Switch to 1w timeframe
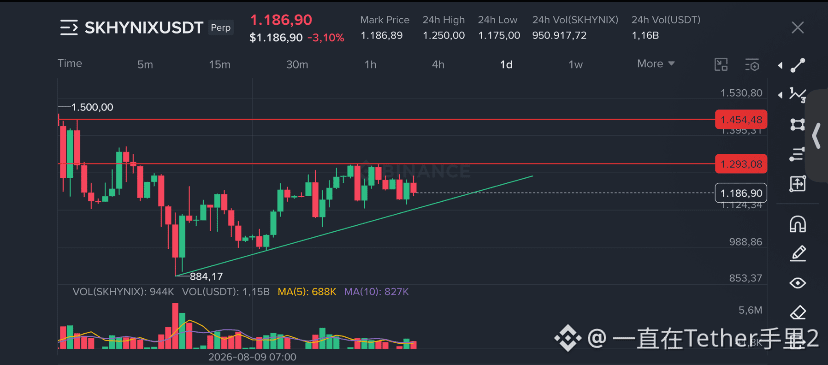The image size is (828, 365). pyautogui.click(x=576, y=64)
